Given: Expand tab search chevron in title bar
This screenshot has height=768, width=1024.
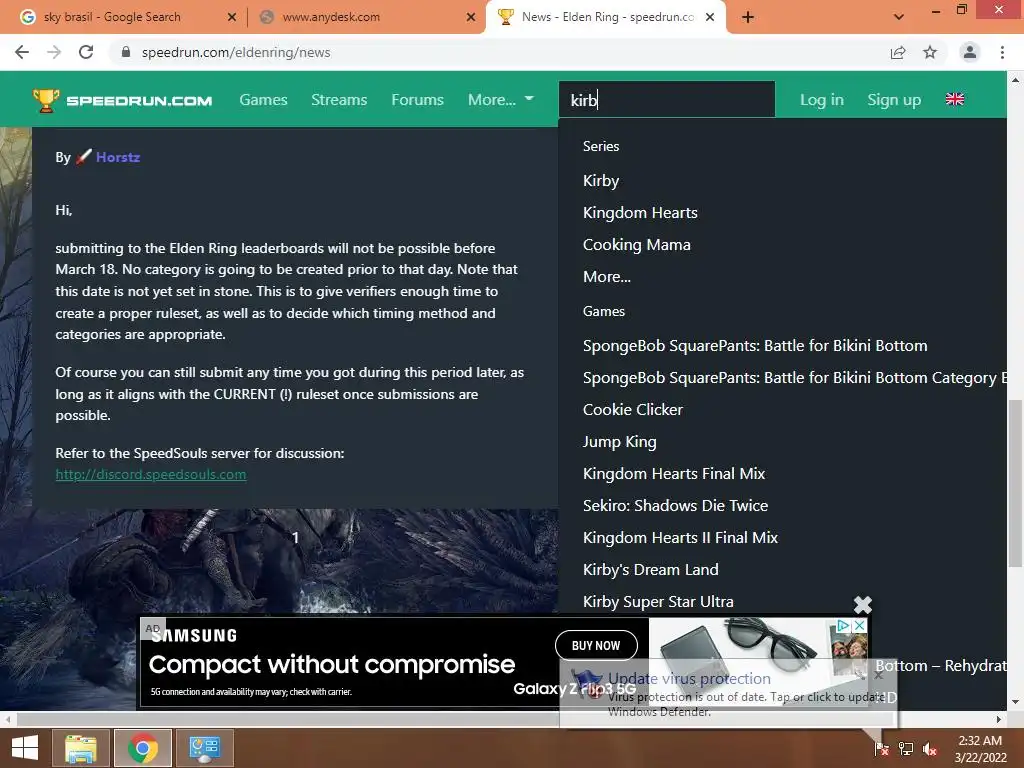Looking at the screenshot, I should [899, 17].
